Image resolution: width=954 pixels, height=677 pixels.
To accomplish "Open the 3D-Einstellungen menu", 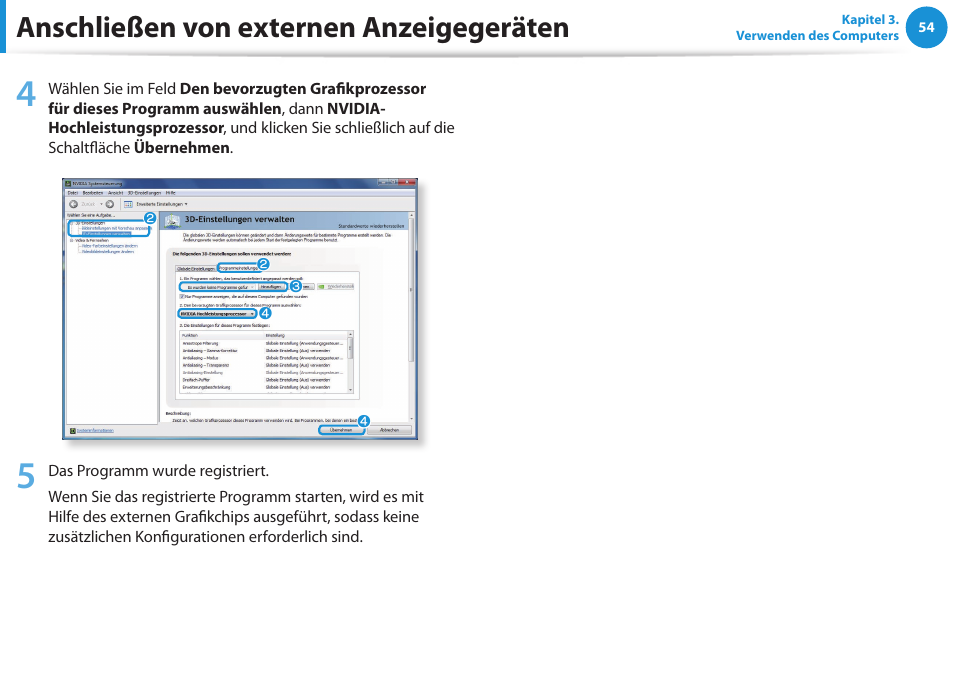I will pyautogui.click(x=144, y=193).
